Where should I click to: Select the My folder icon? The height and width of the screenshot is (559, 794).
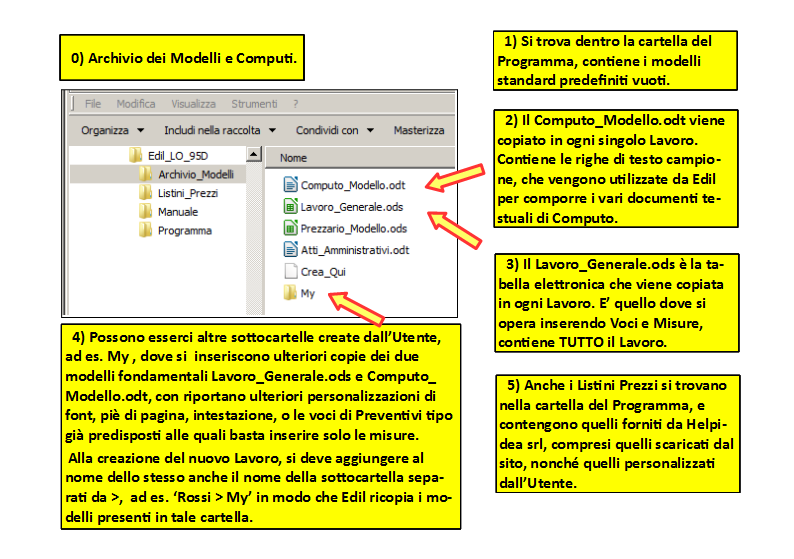pos(290,292)
